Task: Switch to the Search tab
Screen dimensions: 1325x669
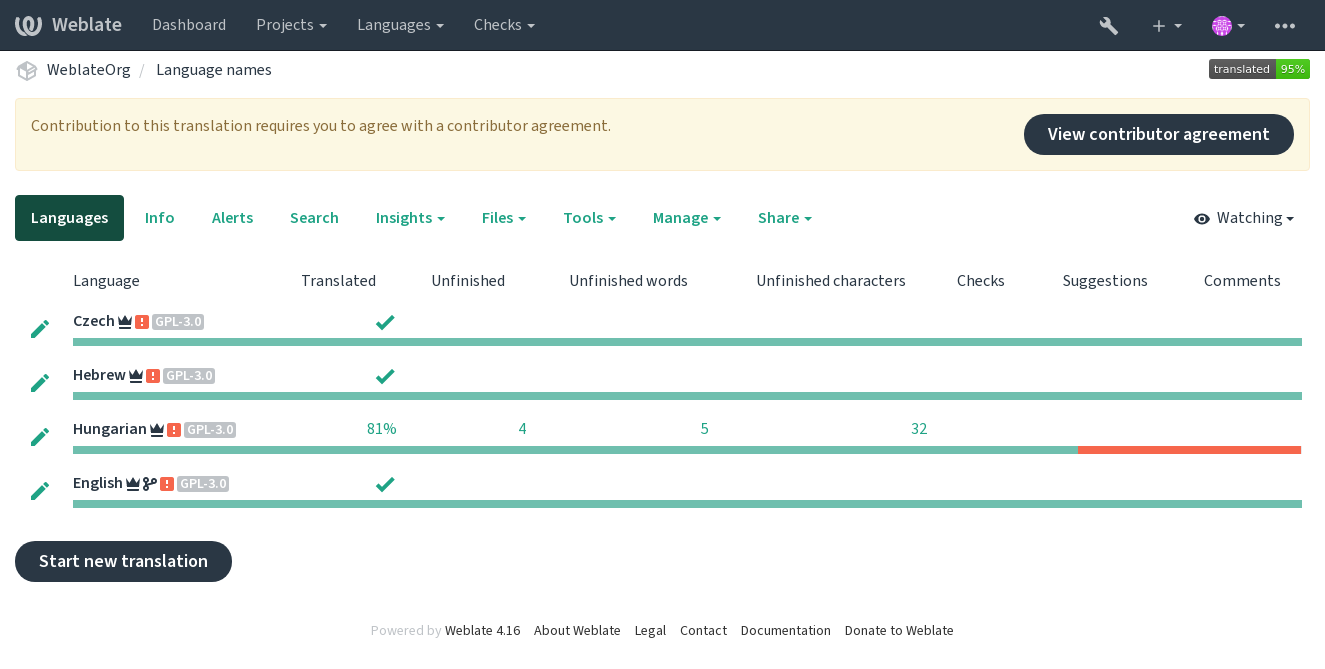Action: tap(314, 218)
